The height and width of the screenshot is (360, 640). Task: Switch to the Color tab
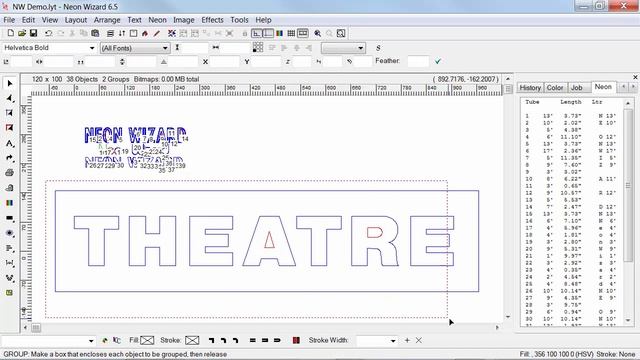(555, 88)
